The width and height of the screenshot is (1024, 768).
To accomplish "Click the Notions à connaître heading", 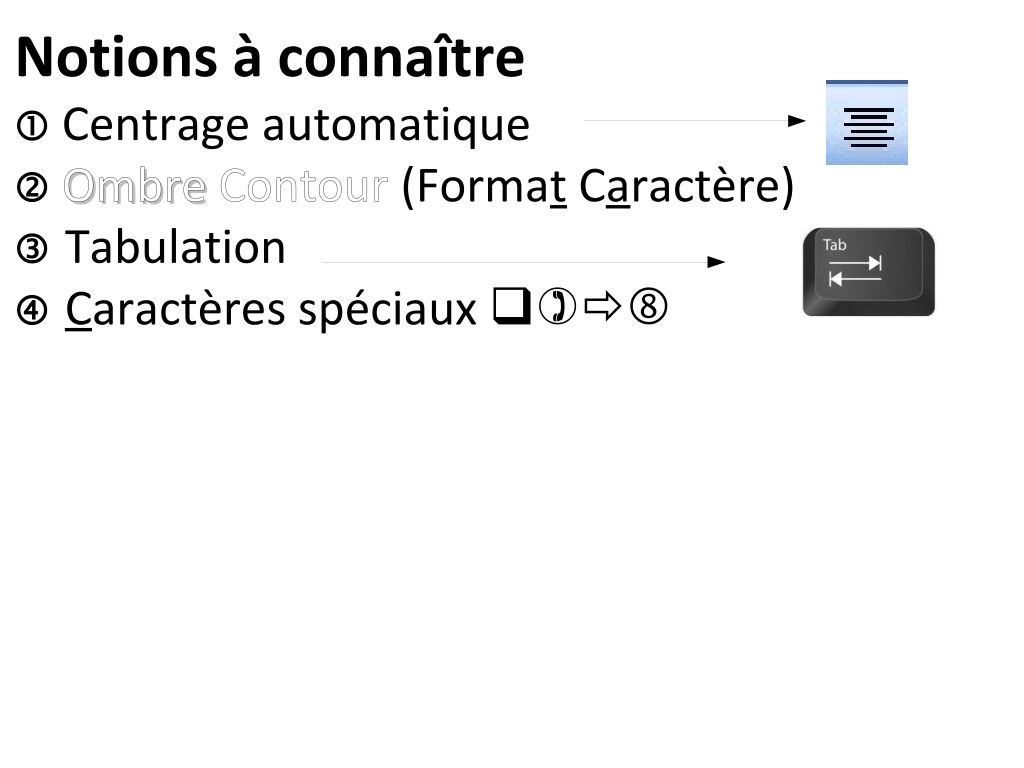I will click(x=270, y=57).
